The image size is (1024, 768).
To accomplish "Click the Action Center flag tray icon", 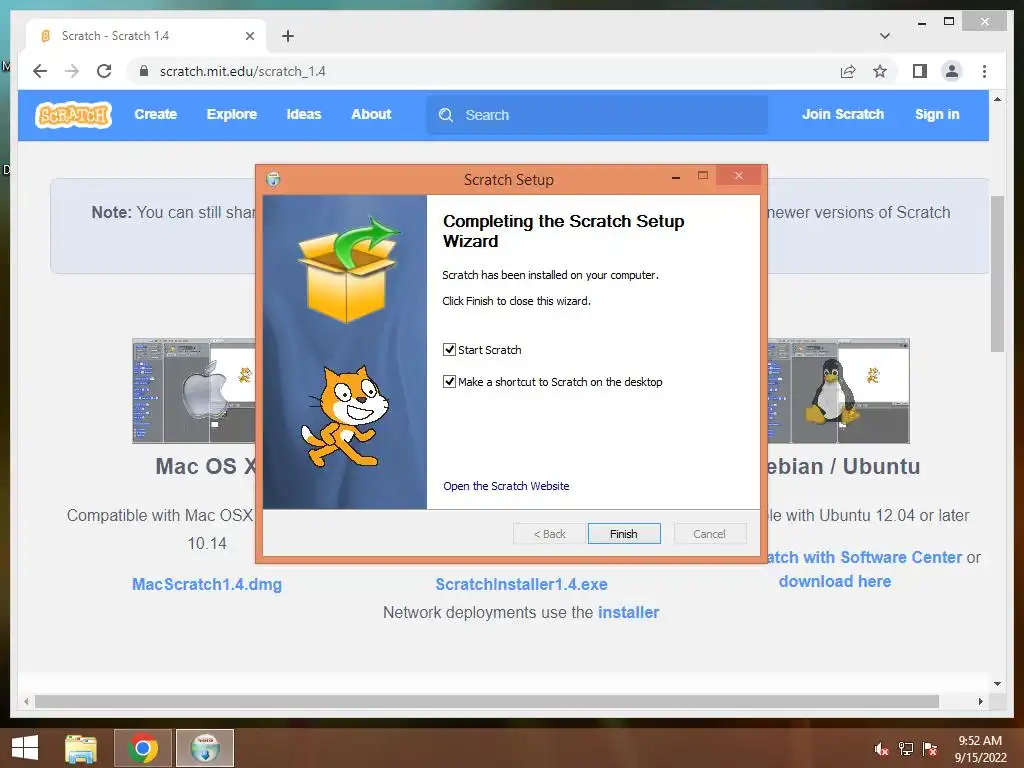I will 930,749.
